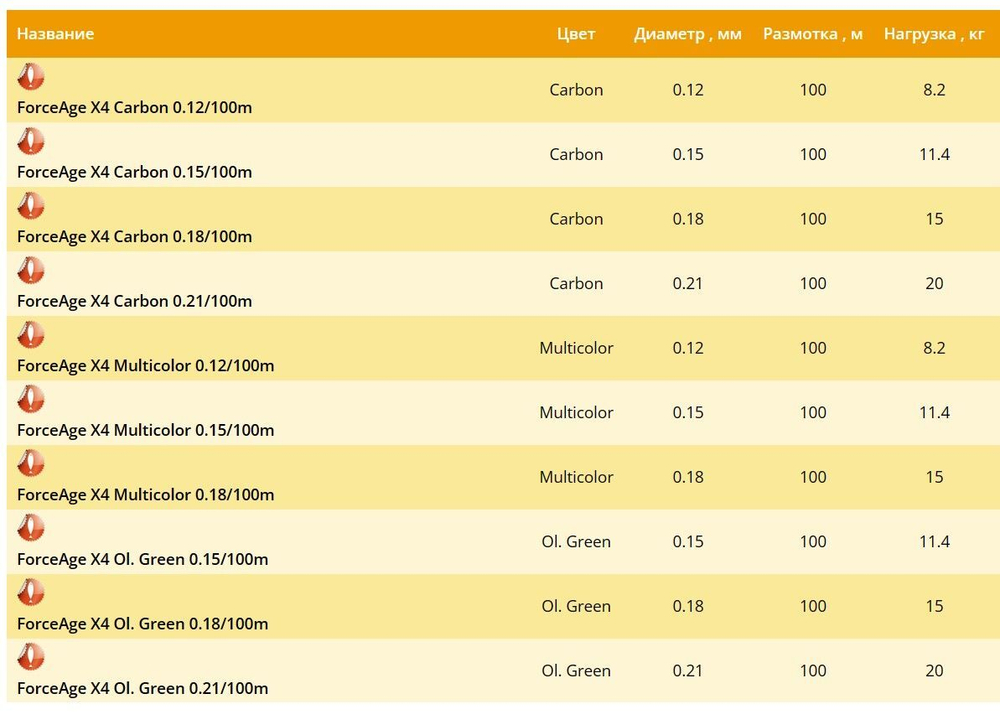1000x714 pixels.
Task: Click the Нагрузка, кг column header
Action: [934, 34]
